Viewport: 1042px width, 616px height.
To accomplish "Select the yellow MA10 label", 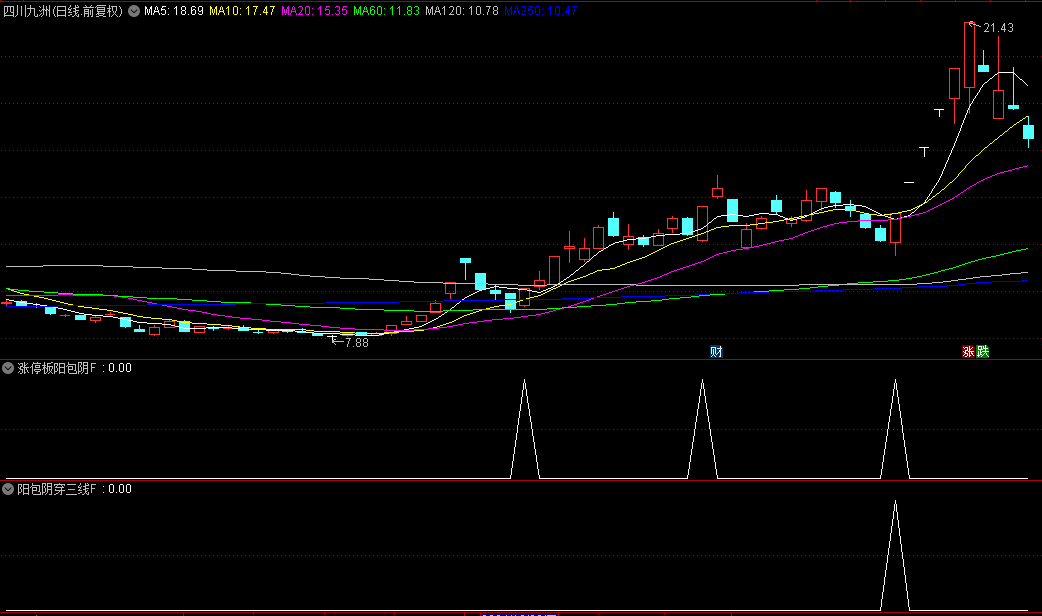I will click(242, 11).
